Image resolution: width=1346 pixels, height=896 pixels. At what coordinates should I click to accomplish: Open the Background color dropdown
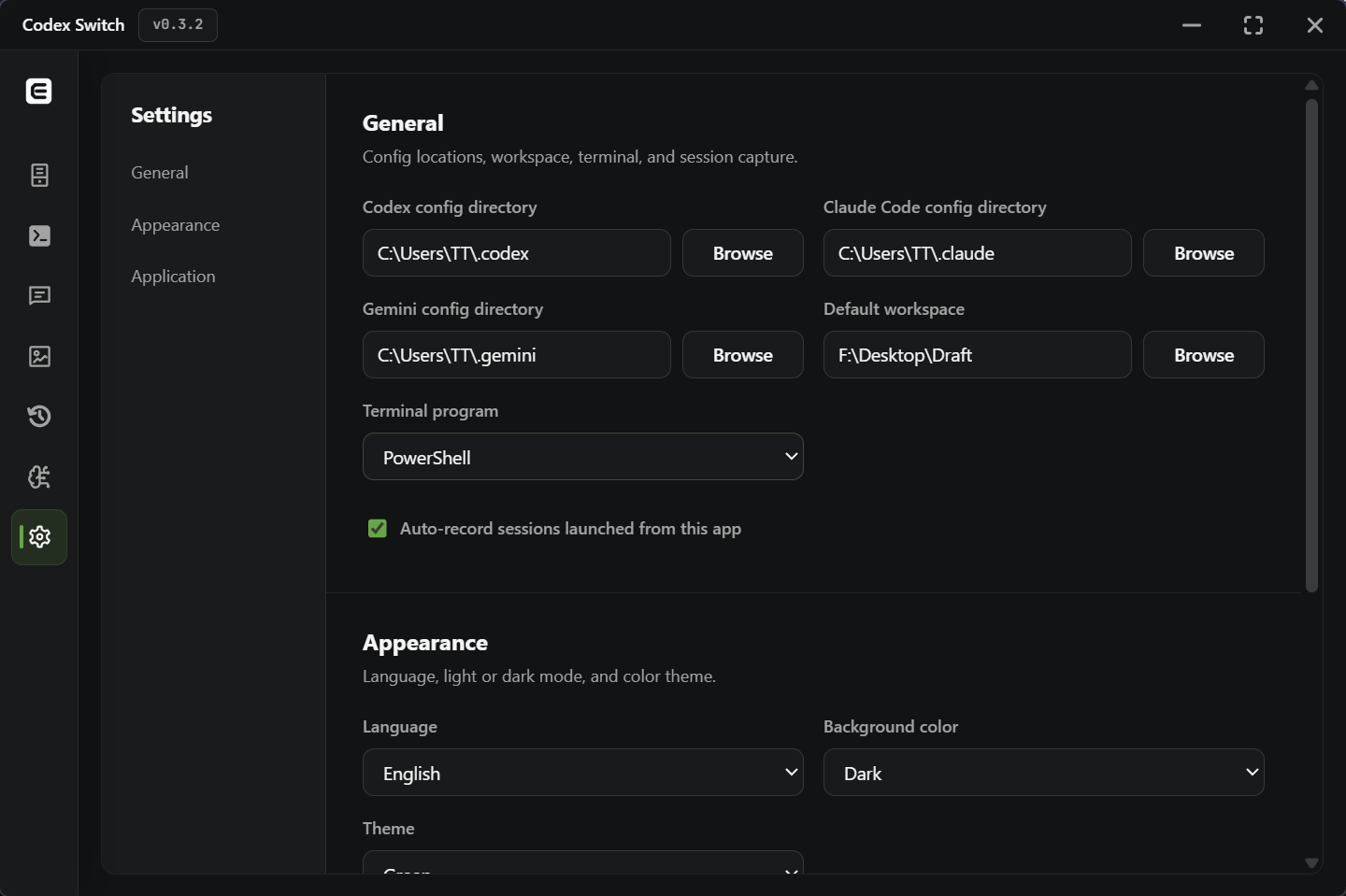tap(1044, 773)
